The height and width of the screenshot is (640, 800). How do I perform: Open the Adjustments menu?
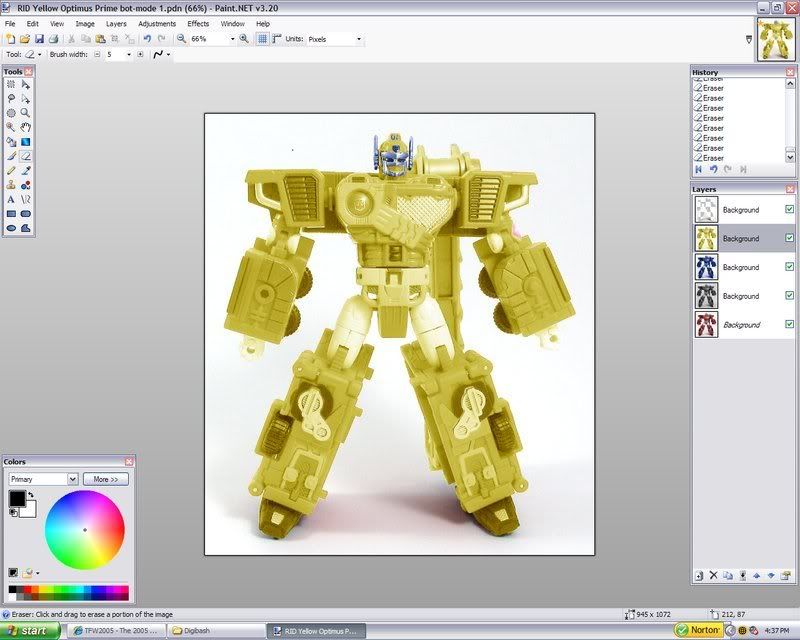pos(157,23)
